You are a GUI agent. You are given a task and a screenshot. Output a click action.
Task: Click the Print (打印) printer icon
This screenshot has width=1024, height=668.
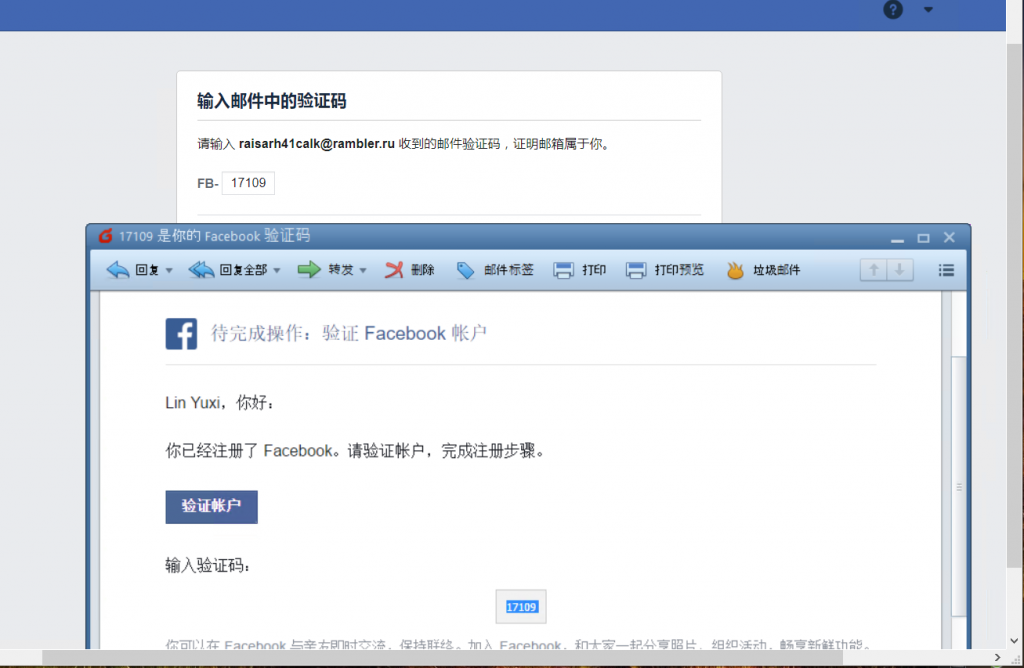click(563, 270)
